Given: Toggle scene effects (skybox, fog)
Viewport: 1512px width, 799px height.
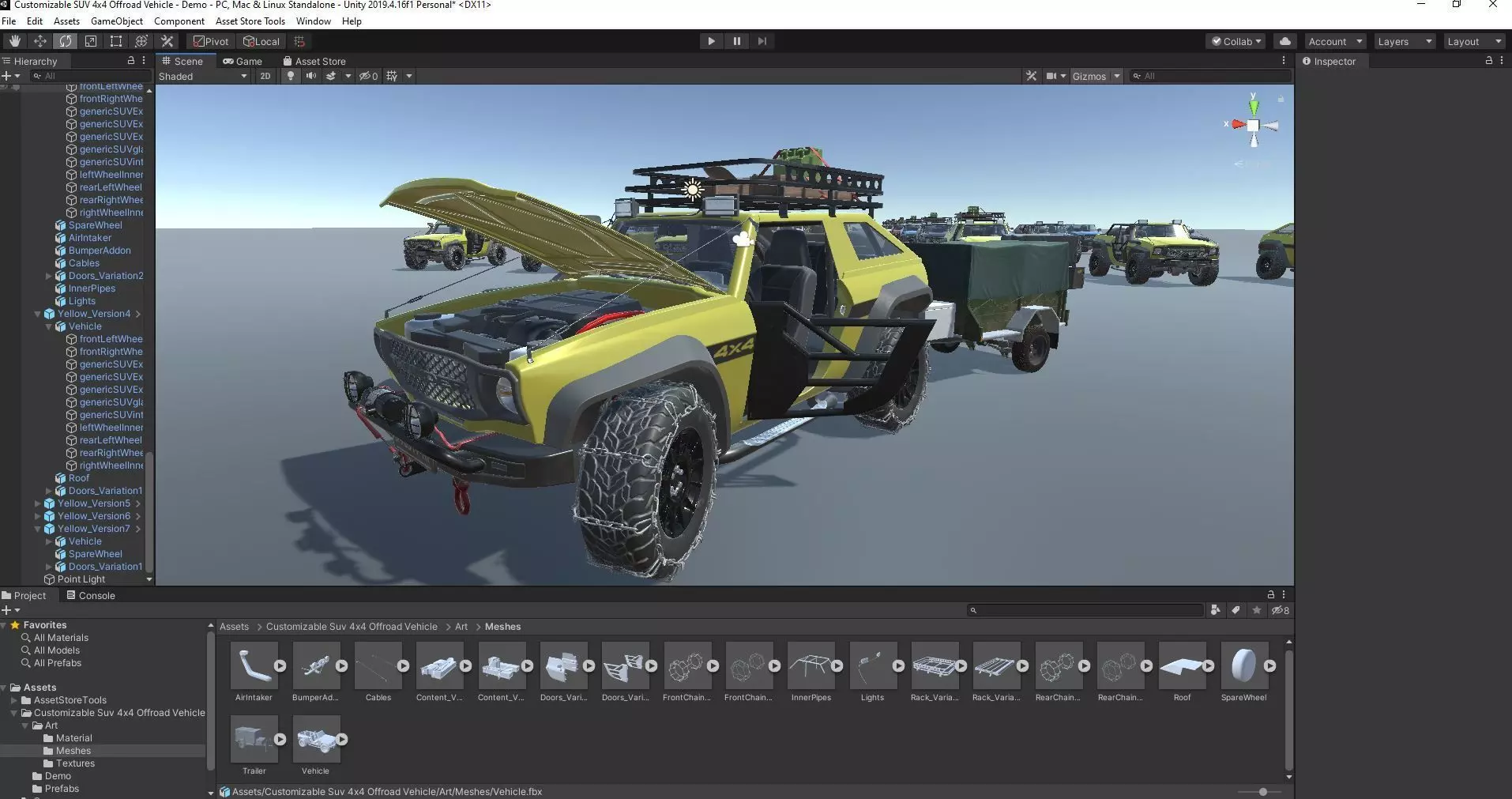Looking at the screenshot, I should (331, 76).
